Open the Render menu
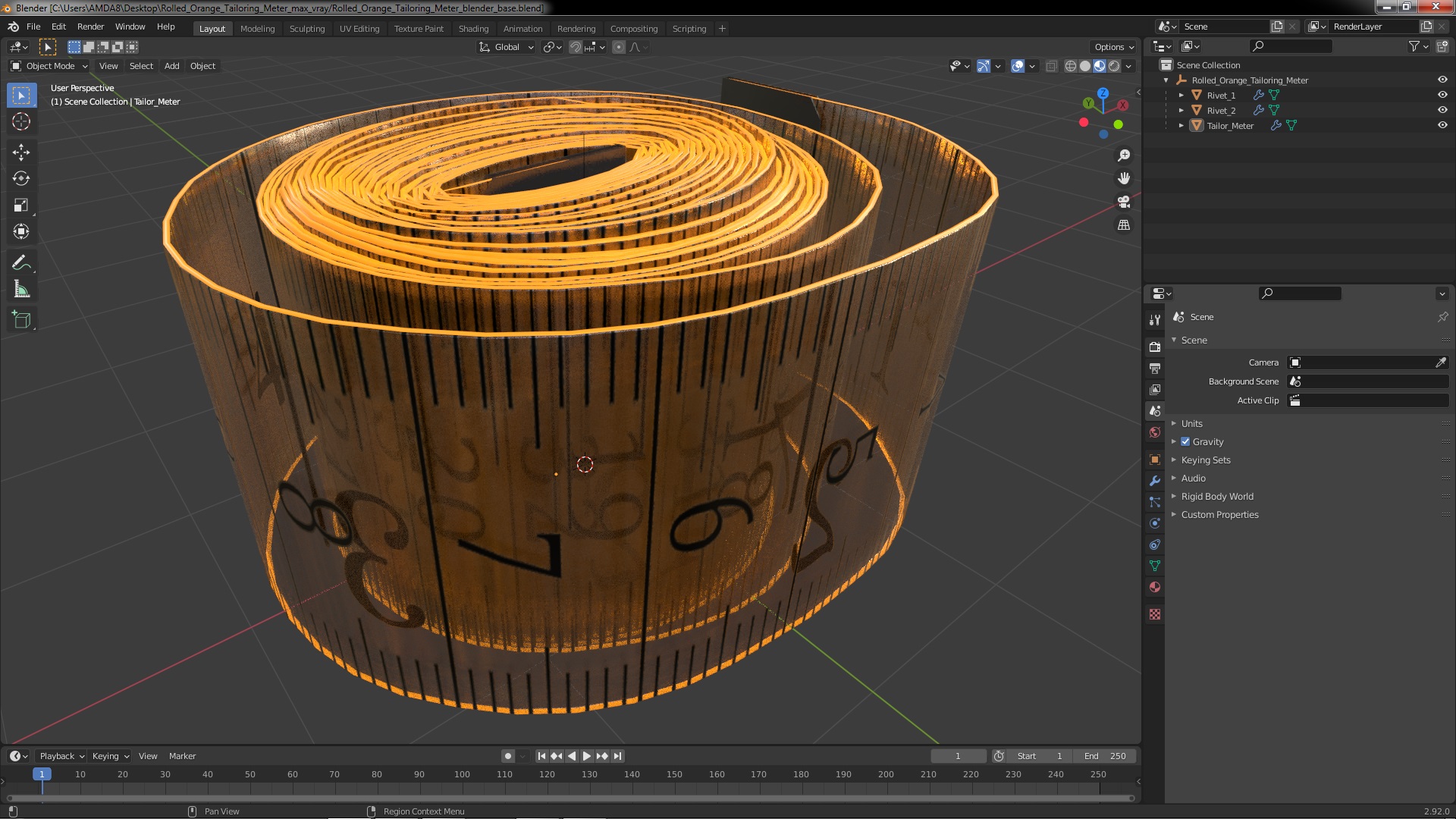This screenshot has height=819, width=1456. pos(90,27)
